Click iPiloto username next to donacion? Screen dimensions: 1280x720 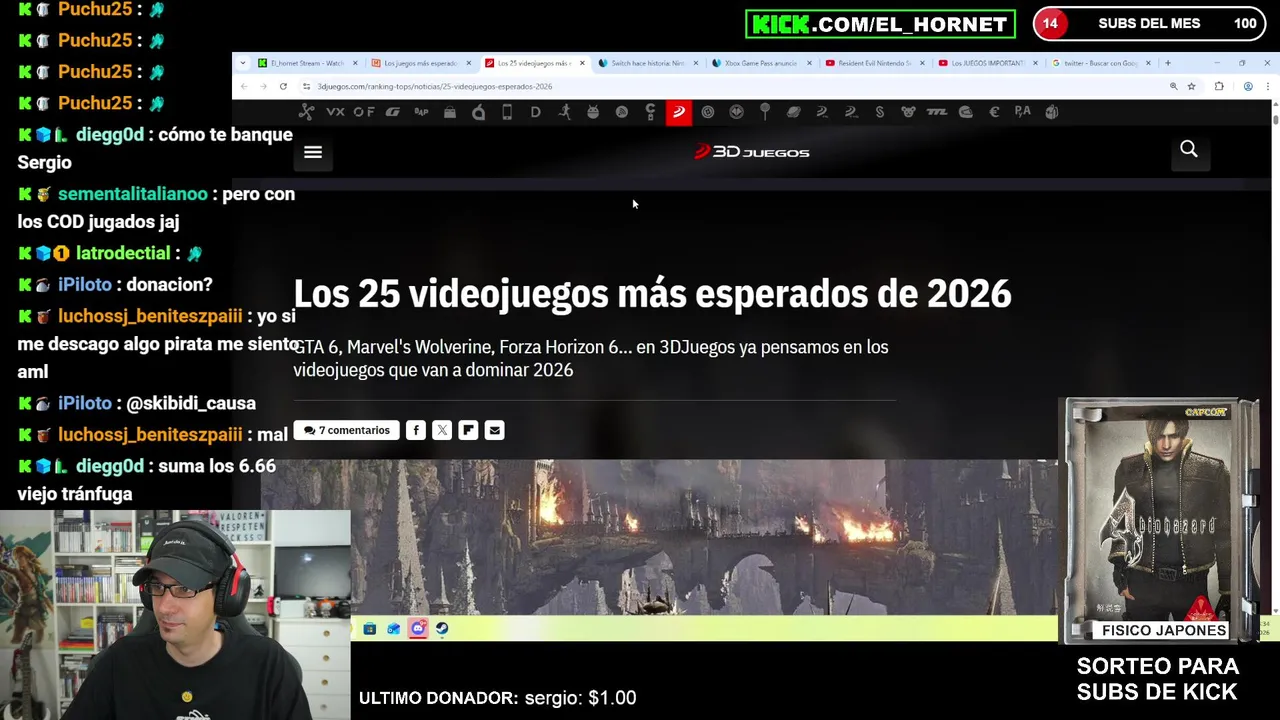pos(85,284)
